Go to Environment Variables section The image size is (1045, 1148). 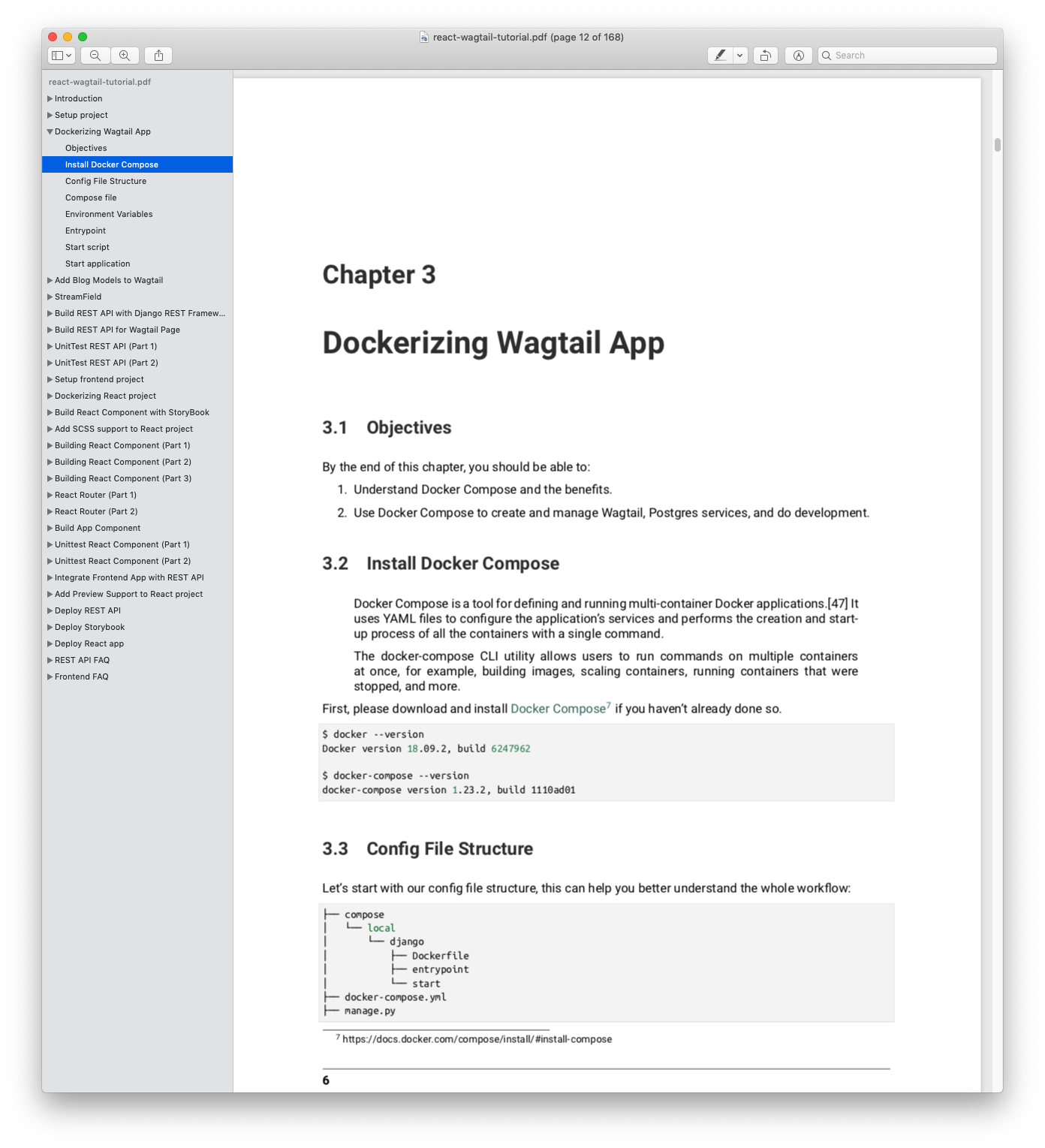coord(137,214)
